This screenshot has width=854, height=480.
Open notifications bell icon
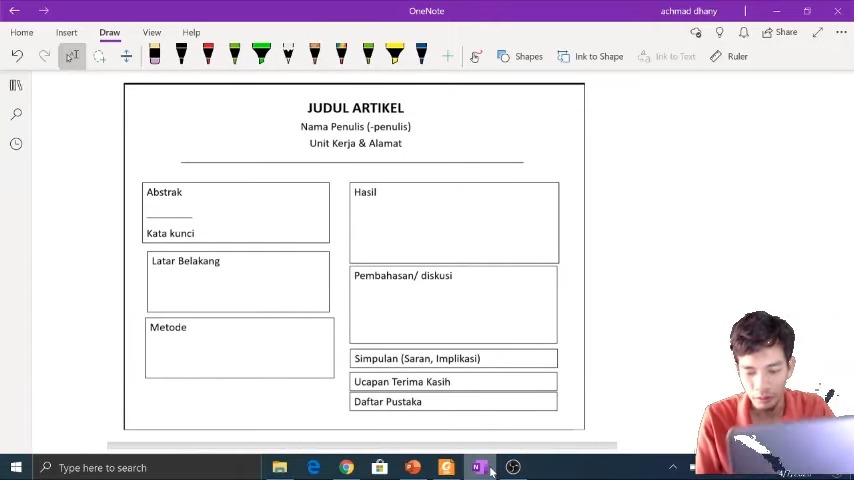click(x=743, y=33)
